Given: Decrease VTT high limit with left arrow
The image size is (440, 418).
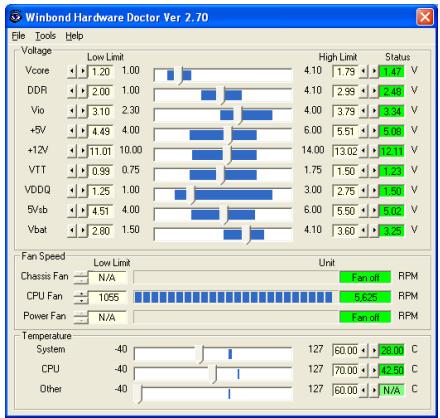Looking at the screenshot, I should point(363,171).
